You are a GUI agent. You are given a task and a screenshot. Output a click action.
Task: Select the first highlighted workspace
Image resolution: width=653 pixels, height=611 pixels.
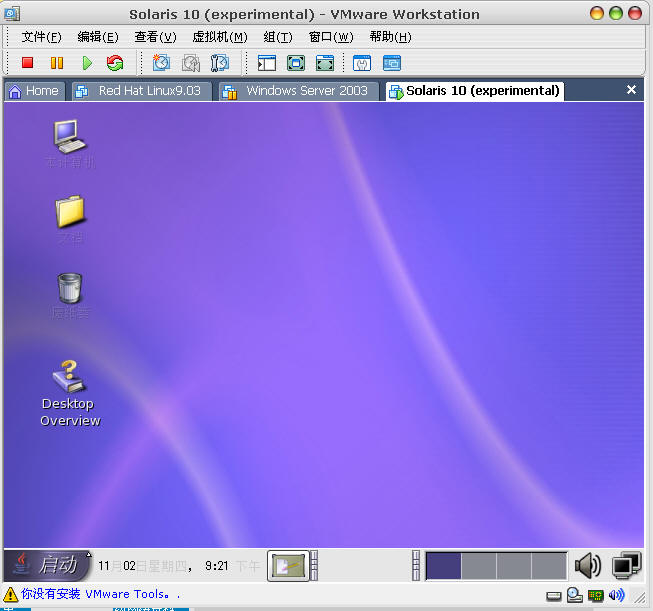[x=444, y=566]
